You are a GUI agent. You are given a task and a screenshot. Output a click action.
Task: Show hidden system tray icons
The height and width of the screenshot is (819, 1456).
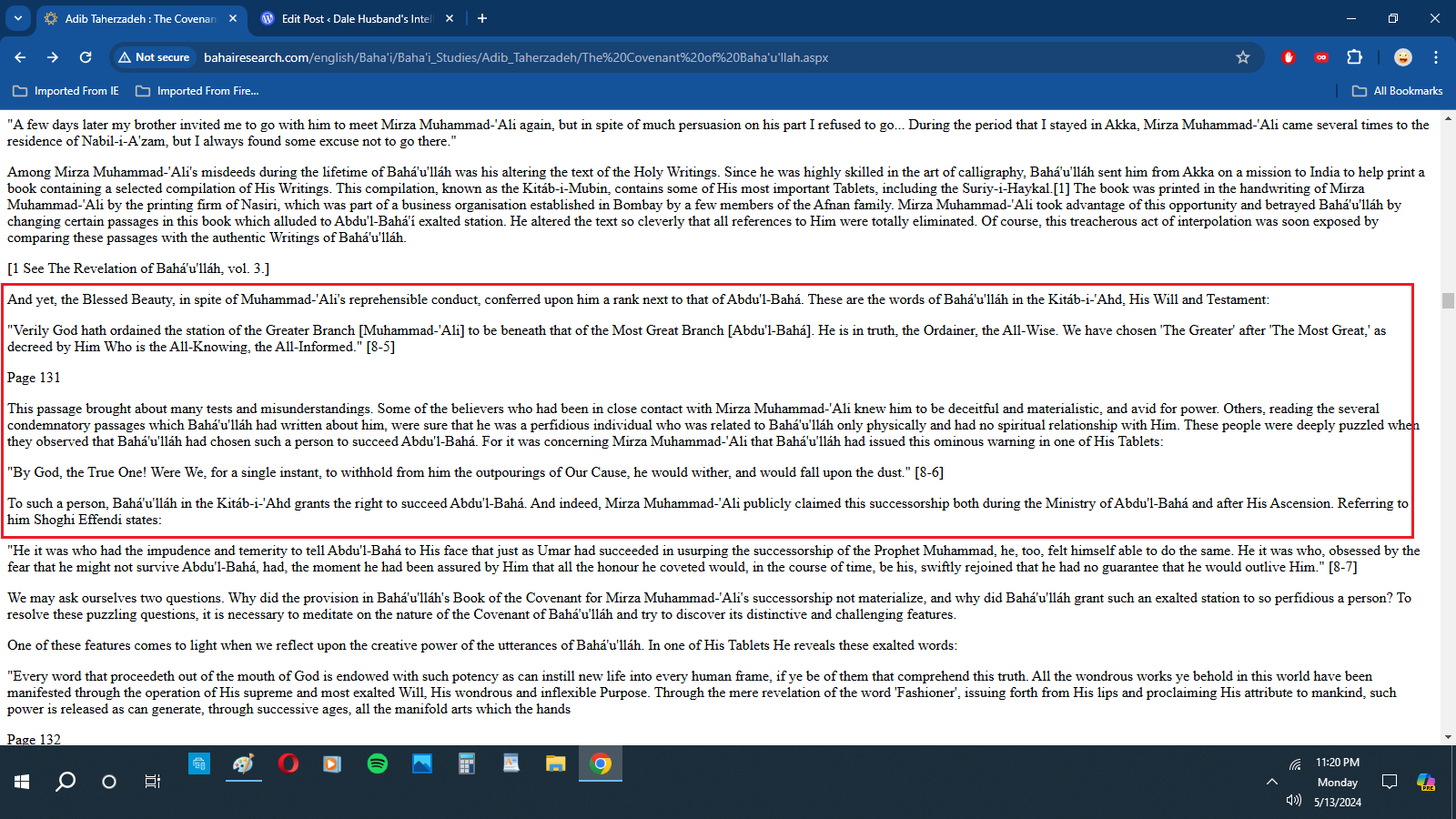coord(1271,782)
